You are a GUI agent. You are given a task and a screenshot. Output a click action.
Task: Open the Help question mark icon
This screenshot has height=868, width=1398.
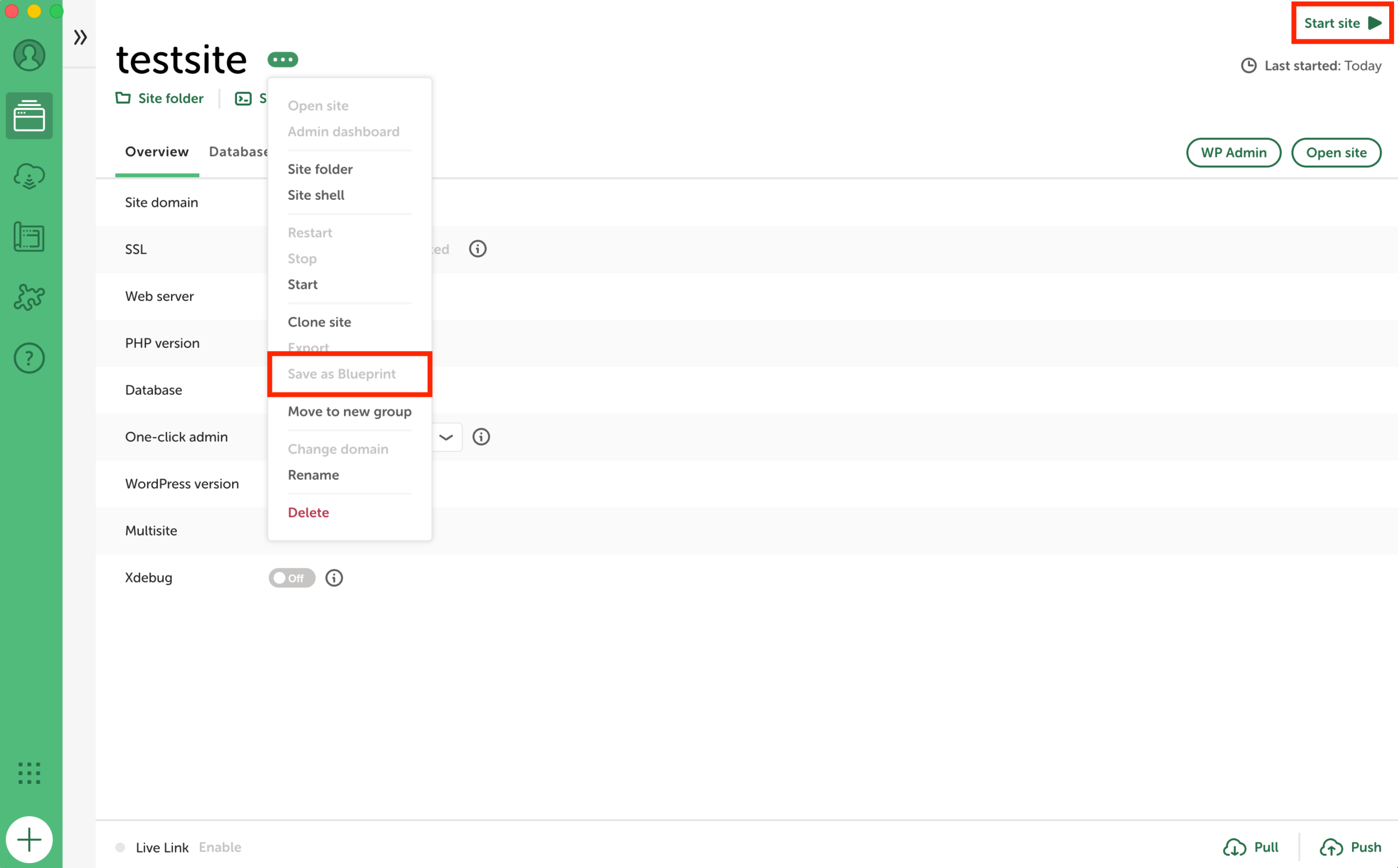29,358
